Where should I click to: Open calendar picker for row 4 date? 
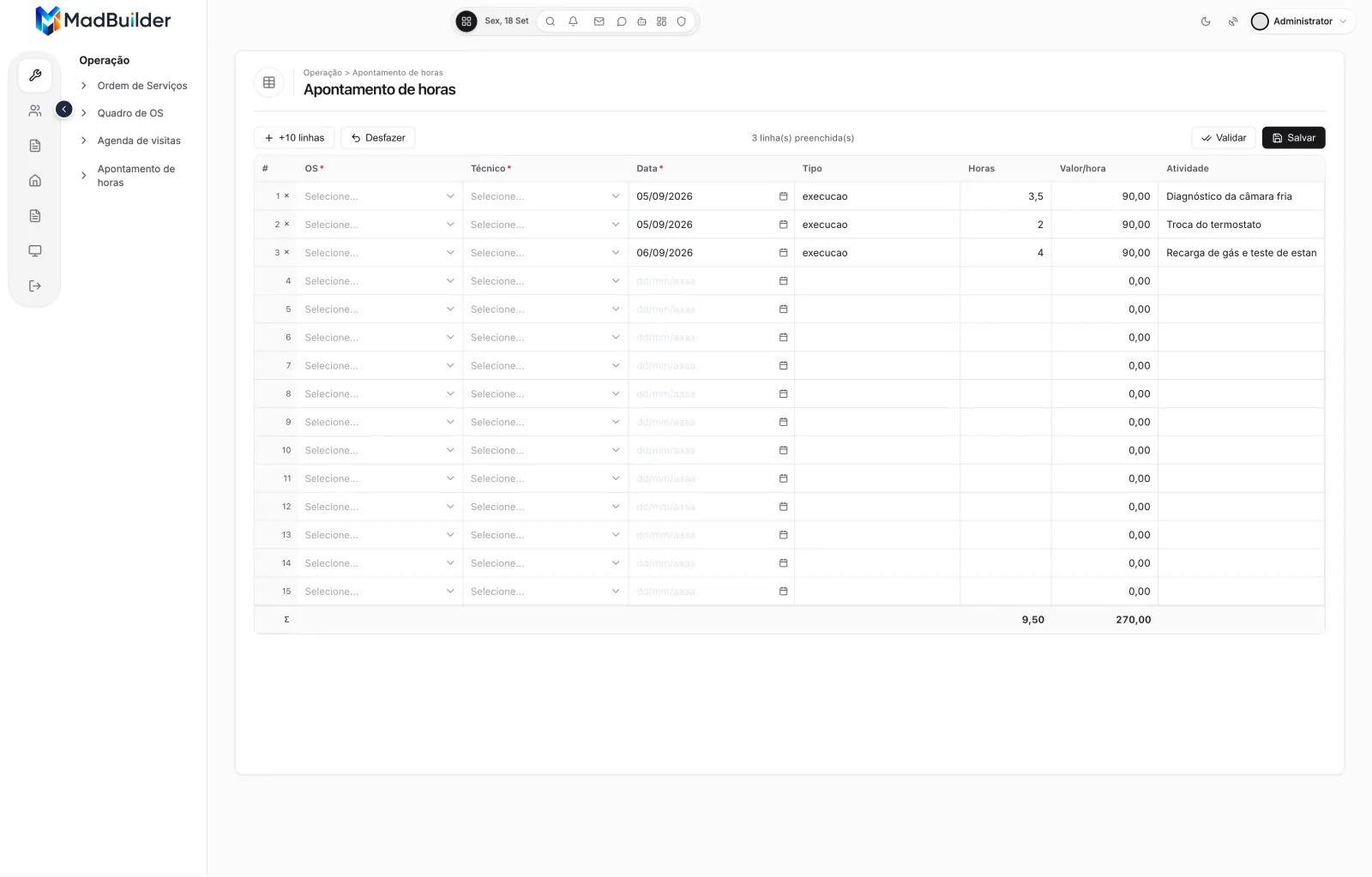[783, 281]
